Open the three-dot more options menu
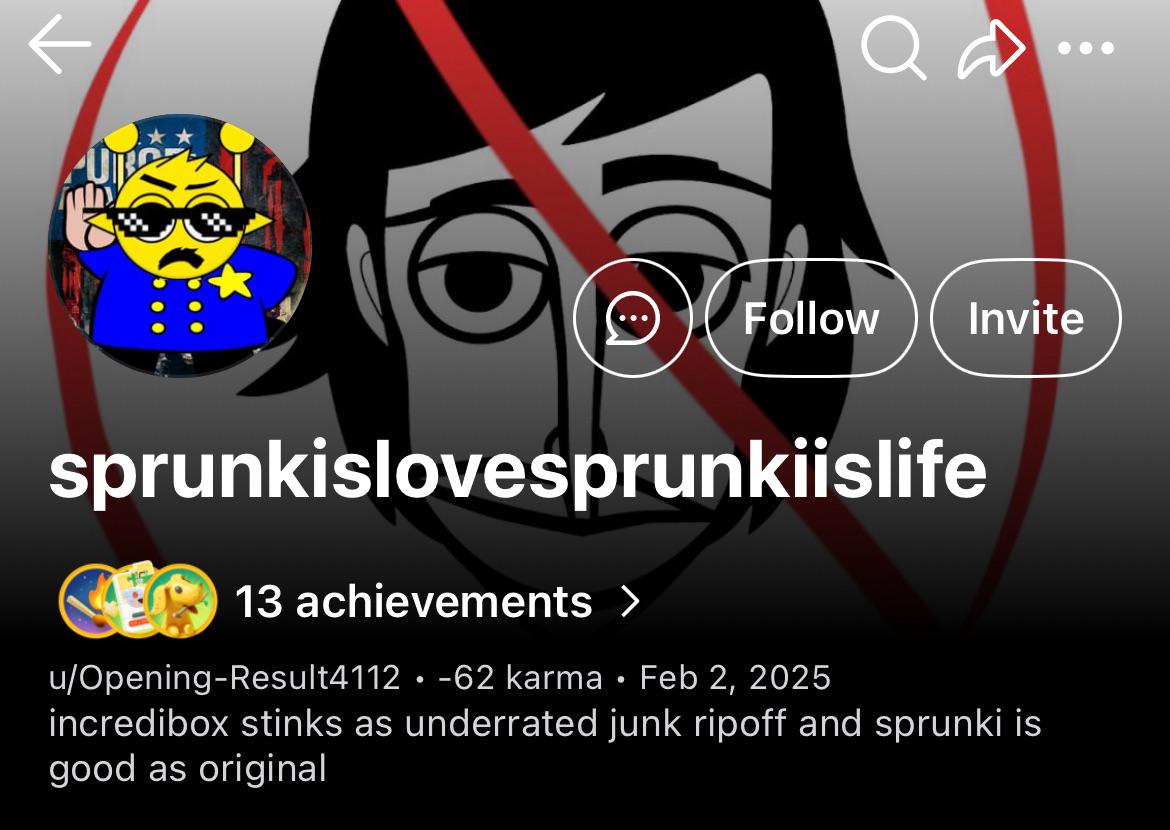The width and height of the screenshot is (1170, 830). click(x=1086, y=49)
